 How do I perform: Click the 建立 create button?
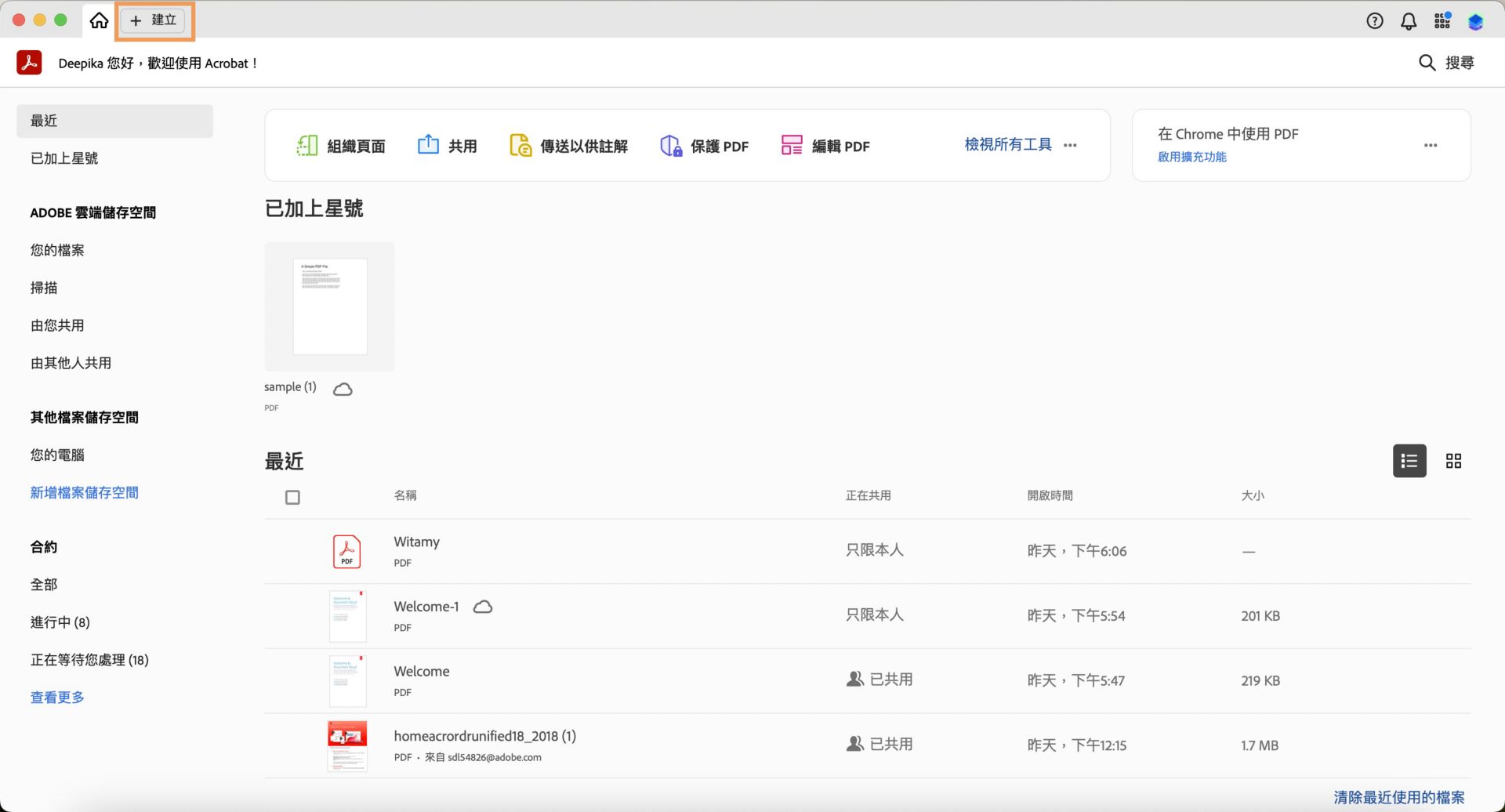click(x=153, y=20)
